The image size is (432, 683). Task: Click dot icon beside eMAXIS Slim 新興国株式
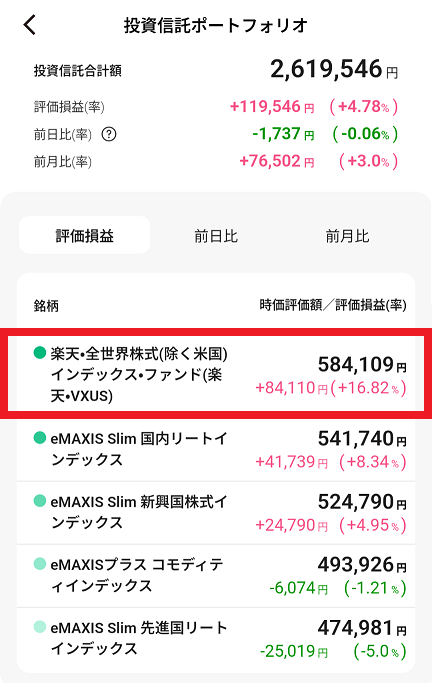[x=40, y=500]
